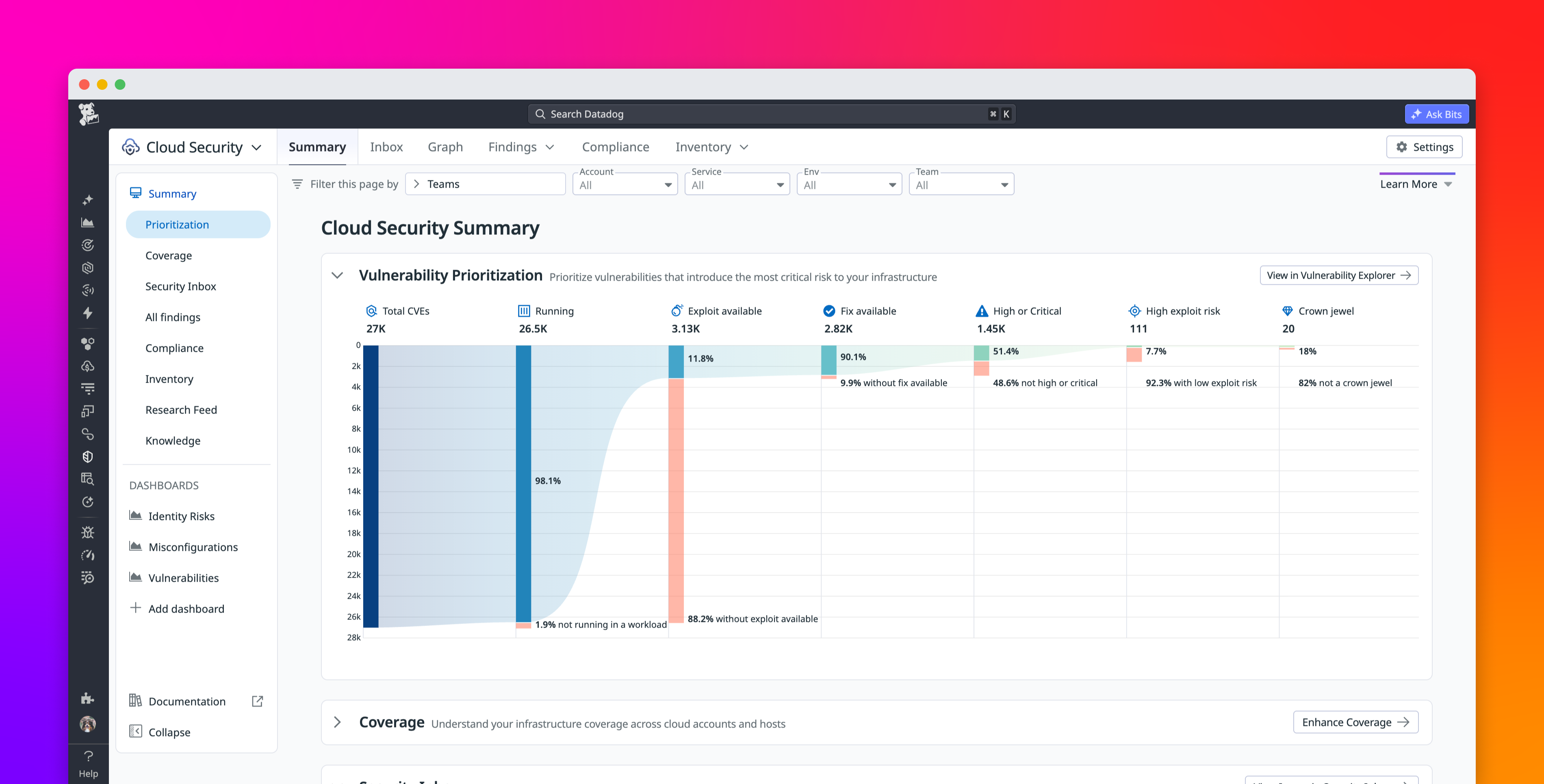This screenshot has width=1544, height=784.
Task: Select Security Inbox in the sidebar
Action: (x=180, y=286)
